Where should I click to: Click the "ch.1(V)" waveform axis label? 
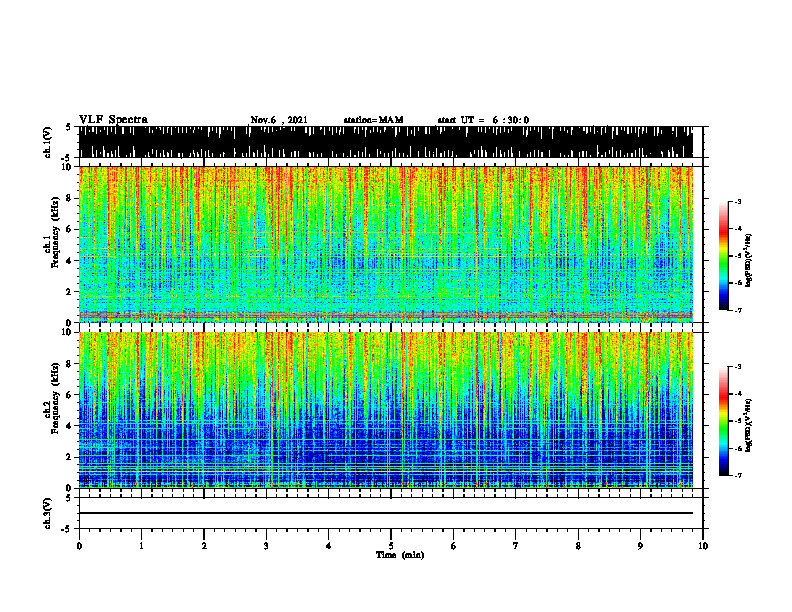click(x=47, y=142)
